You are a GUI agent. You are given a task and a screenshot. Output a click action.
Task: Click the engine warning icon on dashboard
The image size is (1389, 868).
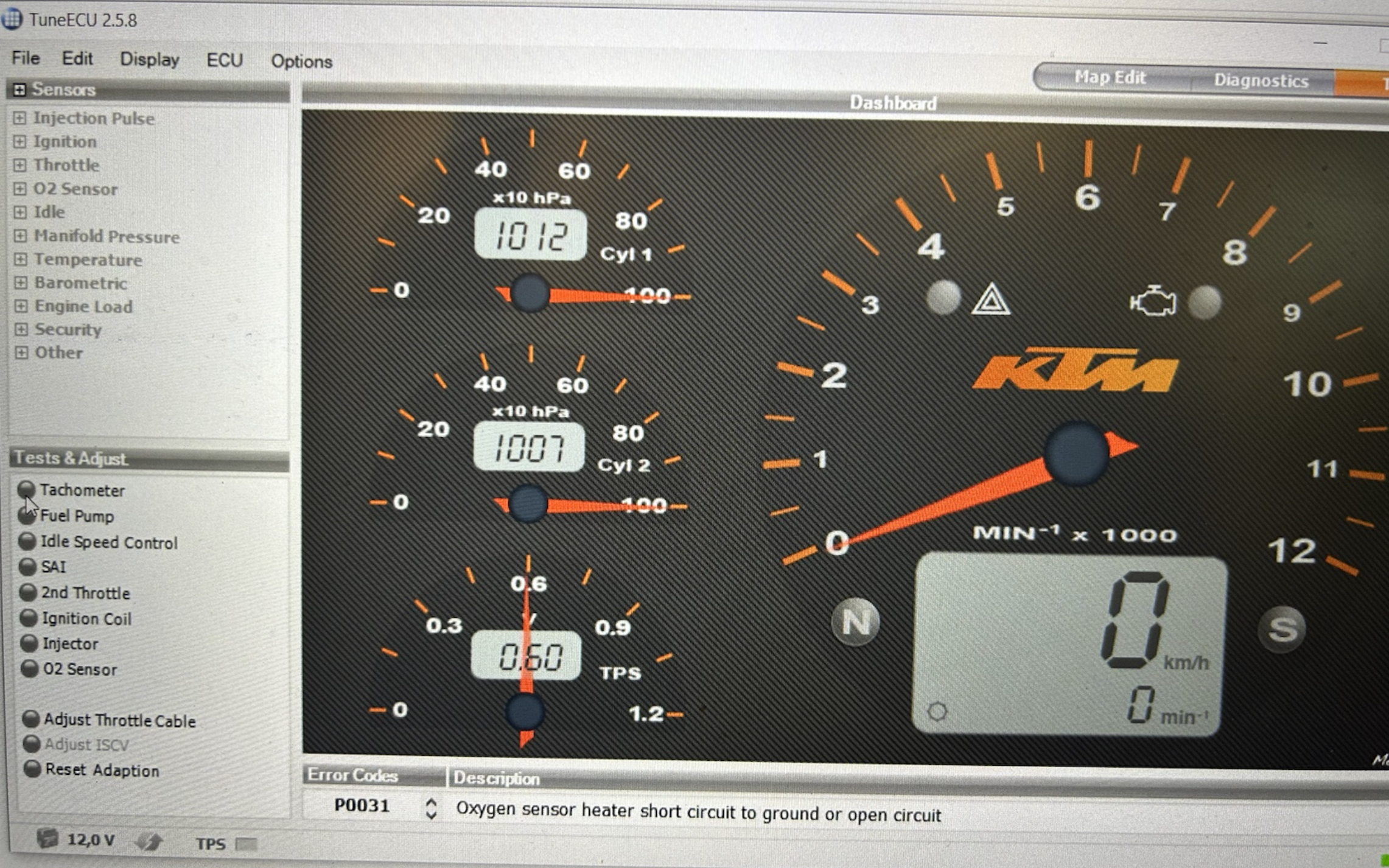pos(1152,301)
